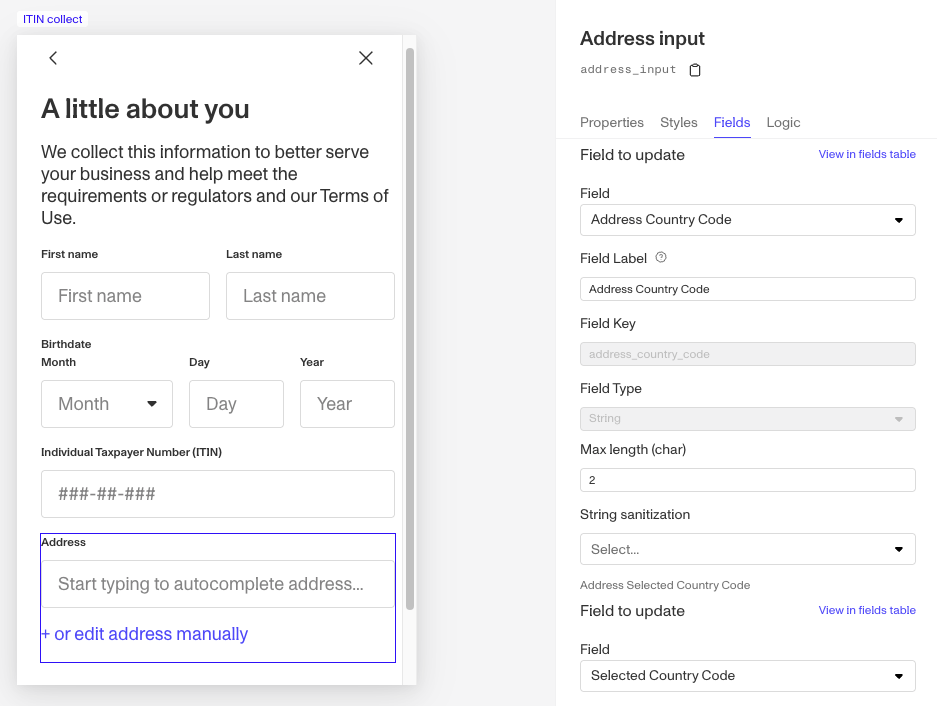
Task: Switch to the Properties tab
Action: point(611,122)
